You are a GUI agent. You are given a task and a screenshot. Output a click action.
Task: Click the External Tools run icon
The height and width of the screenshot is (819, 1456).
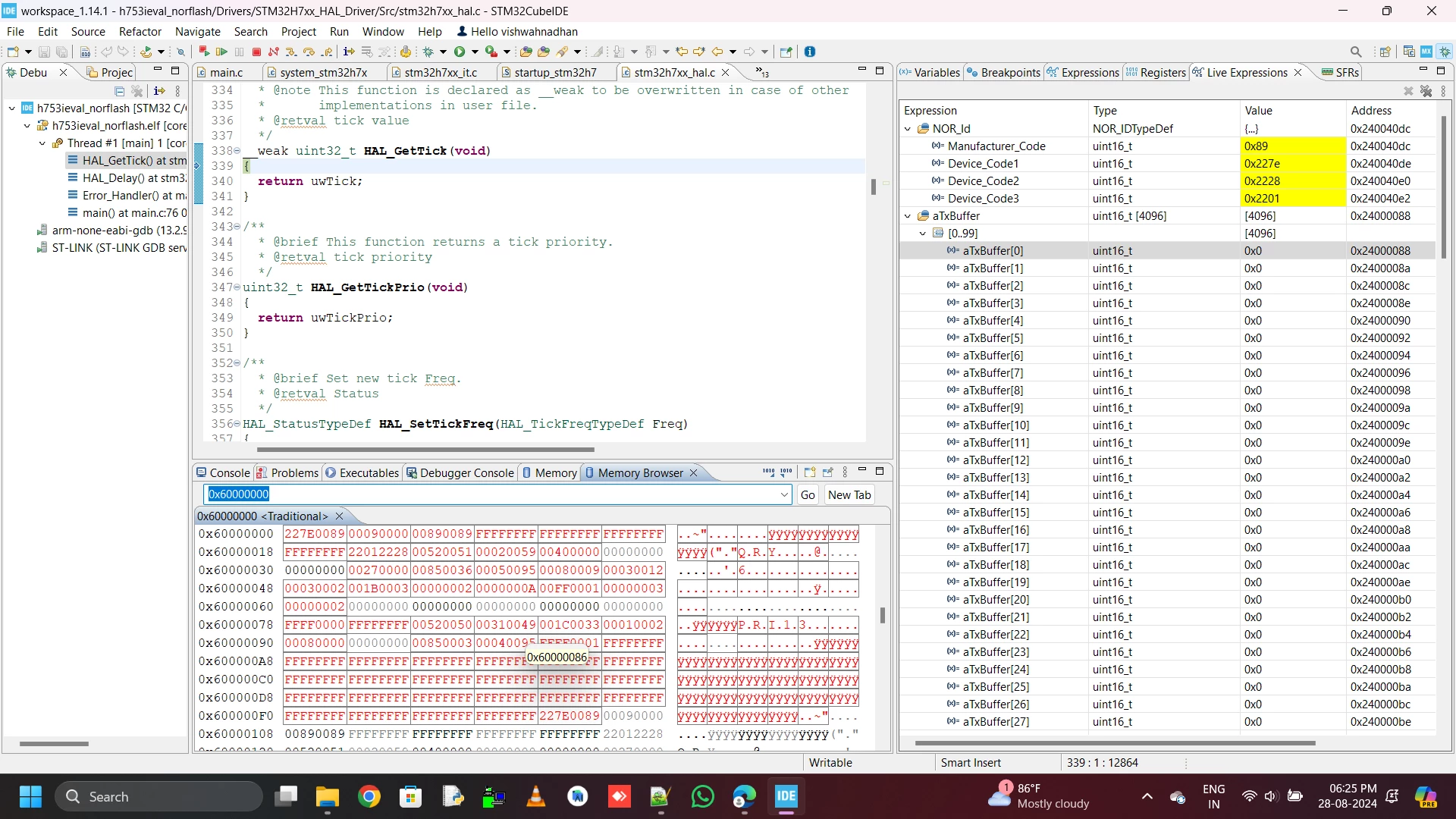click(491, 52)
